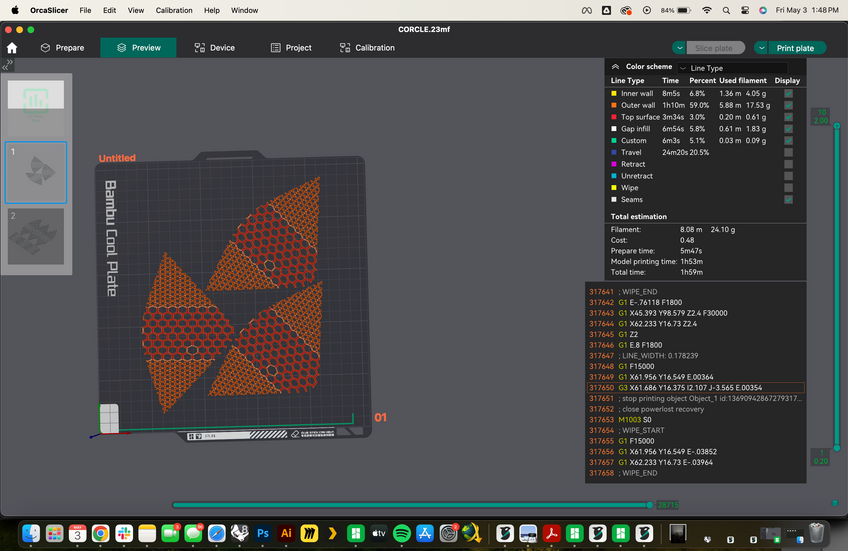Collapse the plate sidebar with double-arrow icon
This screenshot has width=848, height=551.
tap(9, 63)
